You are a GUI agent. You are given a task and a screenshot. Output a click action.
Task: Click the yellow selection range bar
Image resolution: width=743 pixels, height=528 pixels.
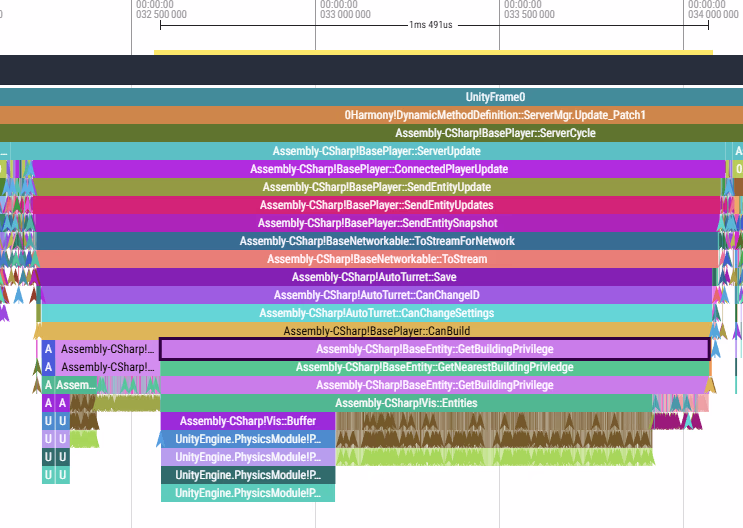pos(433,52)
